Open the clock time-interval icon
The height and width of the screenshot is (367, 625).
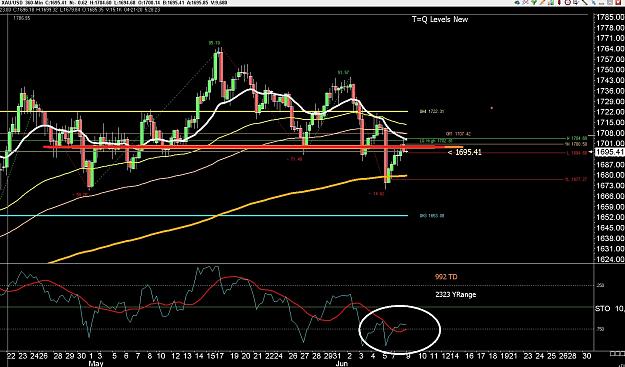(x=568, y=2)
